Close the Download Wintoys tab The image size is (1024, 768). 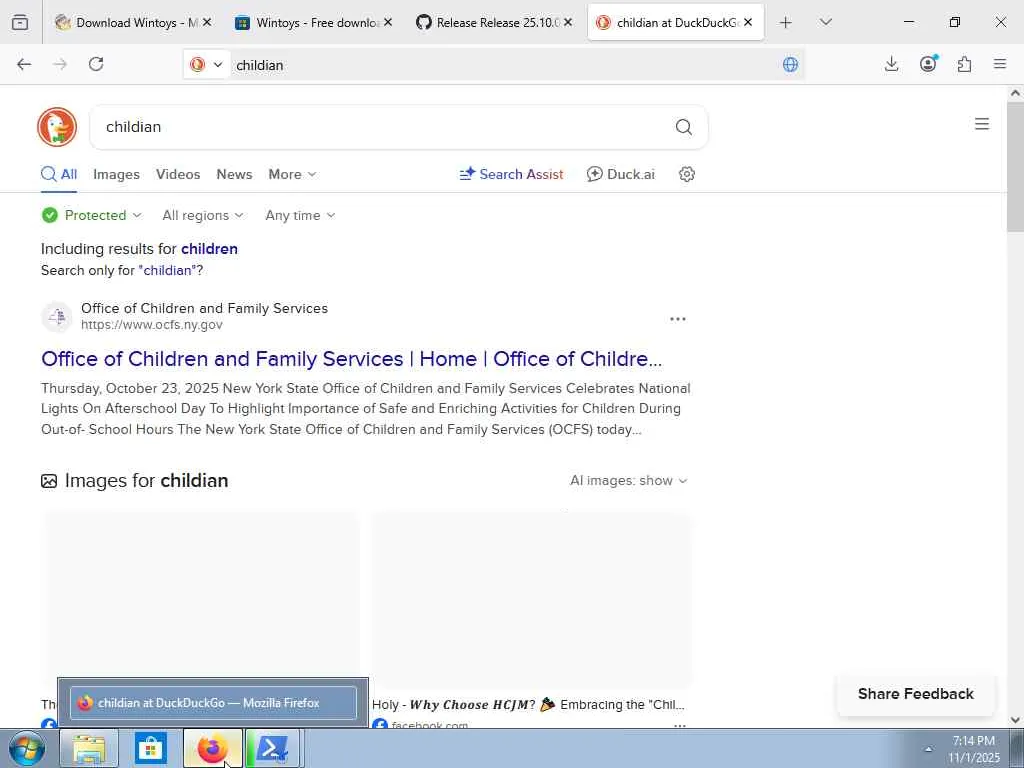coord(207,22)
